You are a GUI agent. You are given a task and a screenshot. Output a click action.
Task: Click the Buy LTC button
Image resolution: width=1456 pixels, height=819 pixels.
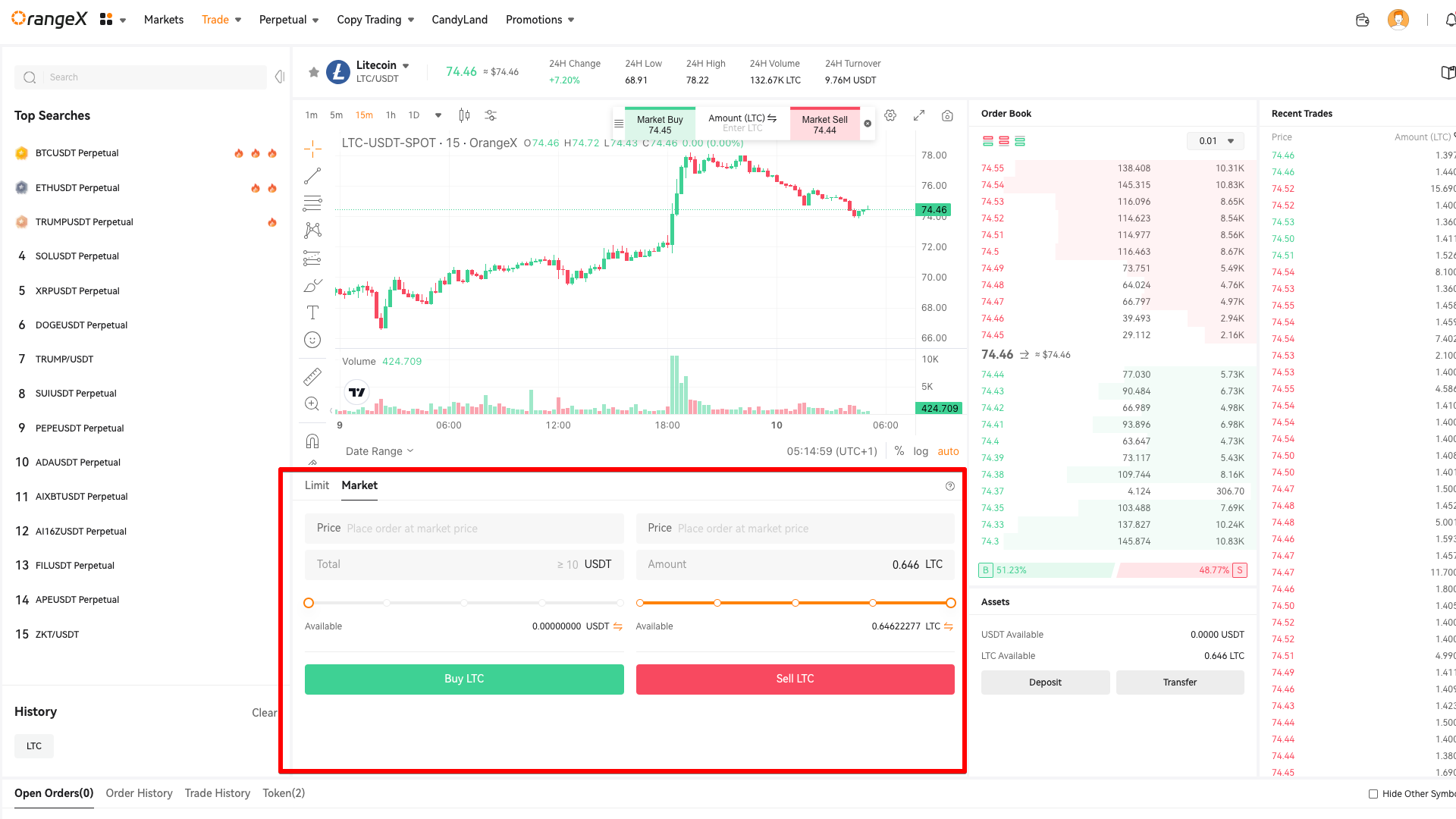click(464, 679)
